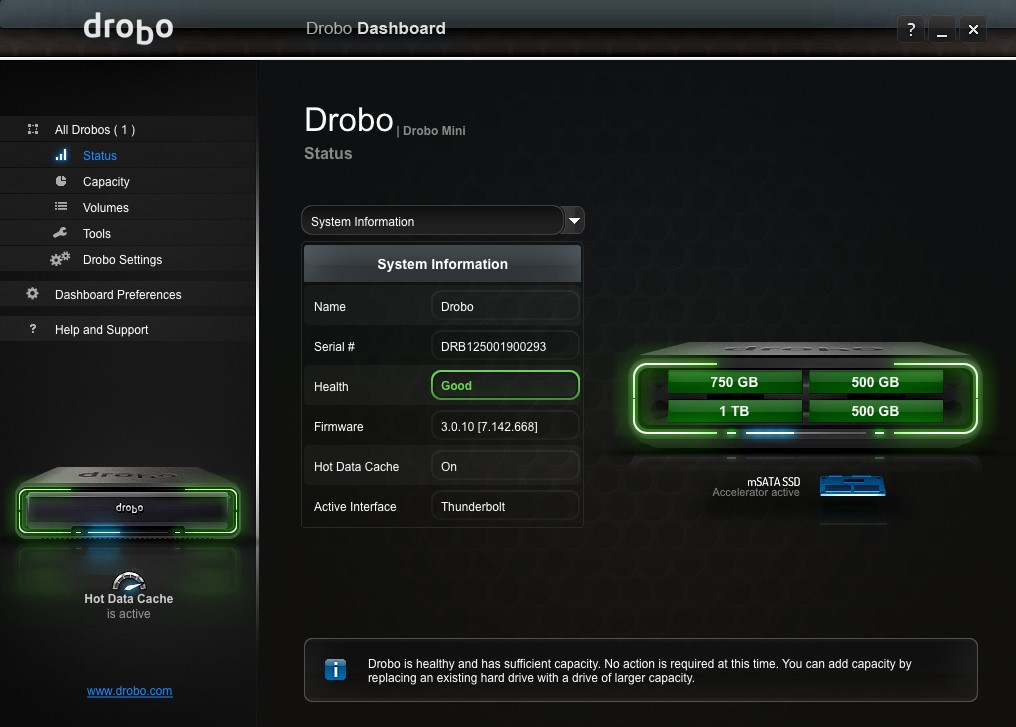The image size is (1016, 727).
Task: Click the Serial # text field
Action: coord(505,346)
